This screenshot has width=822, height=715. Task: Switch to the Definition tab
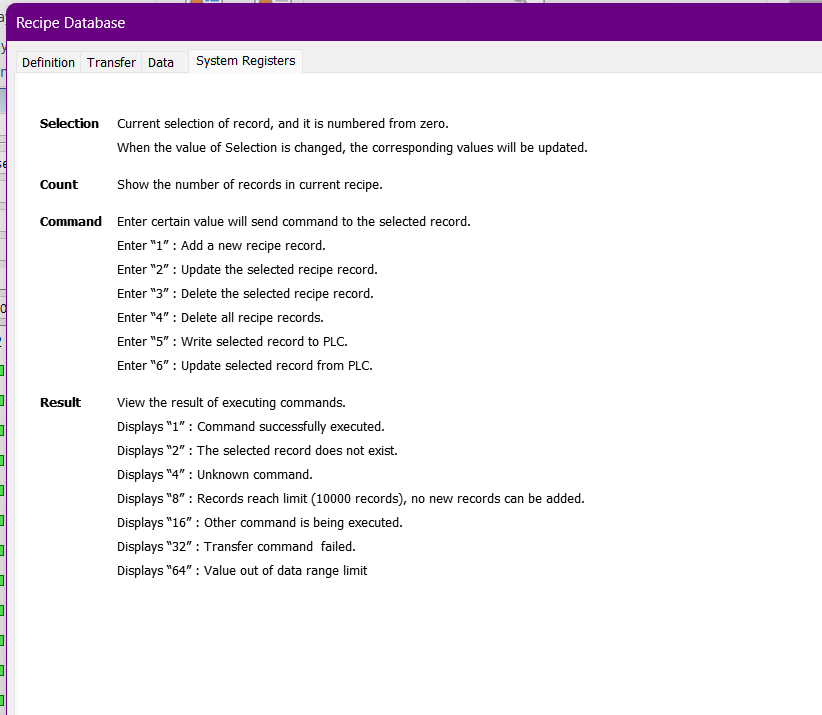pyautogui.click(x=48, y=62)
